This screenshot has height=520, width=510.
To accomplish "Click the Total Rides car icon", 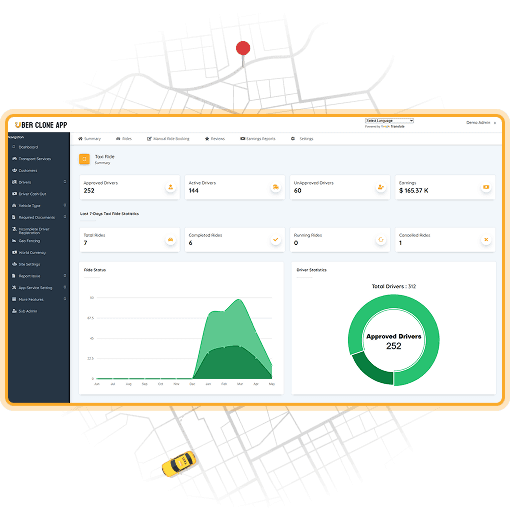I will click(x=171, y=239).
